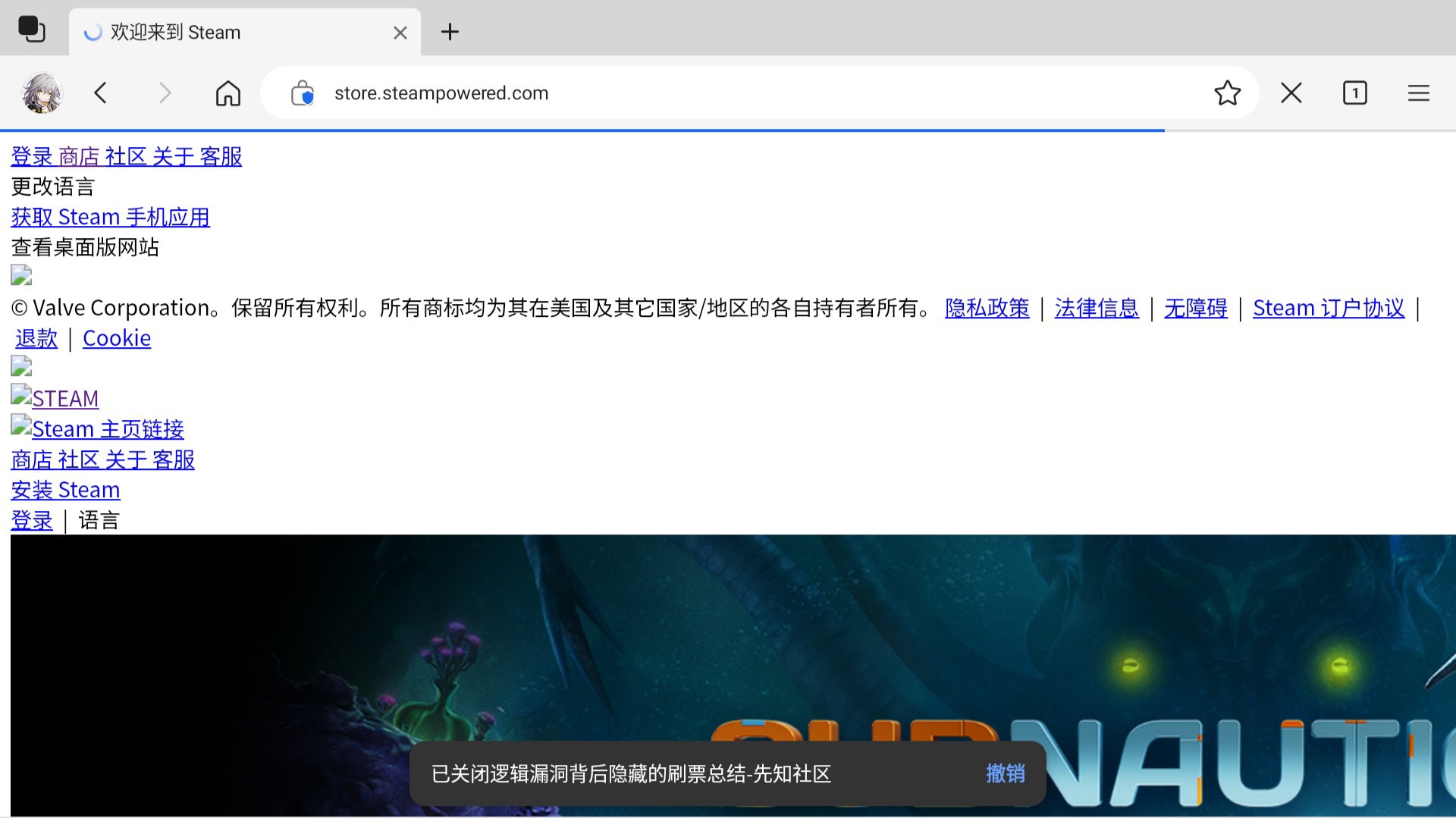This screenshot has height=818, width=1456.
Task: Click 更改语言 text
Action: click(53, 187)
